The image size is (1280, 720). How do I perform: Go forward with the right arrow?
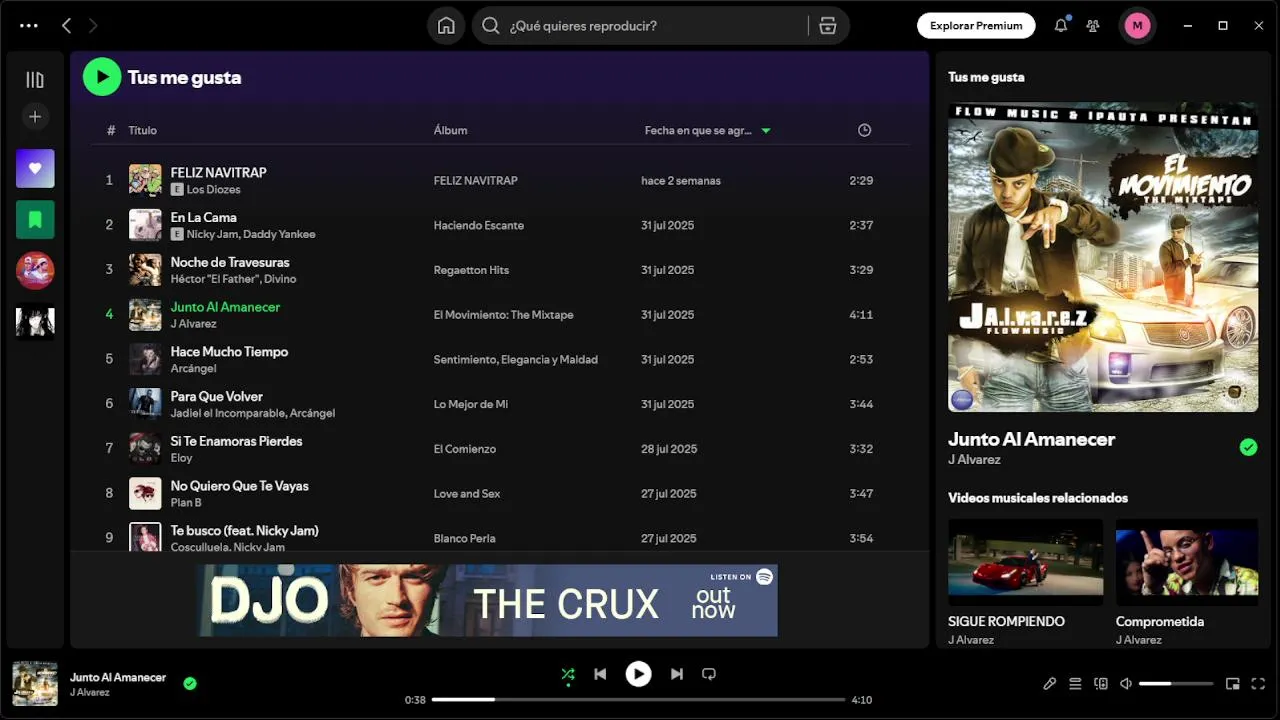coord(94,26)
